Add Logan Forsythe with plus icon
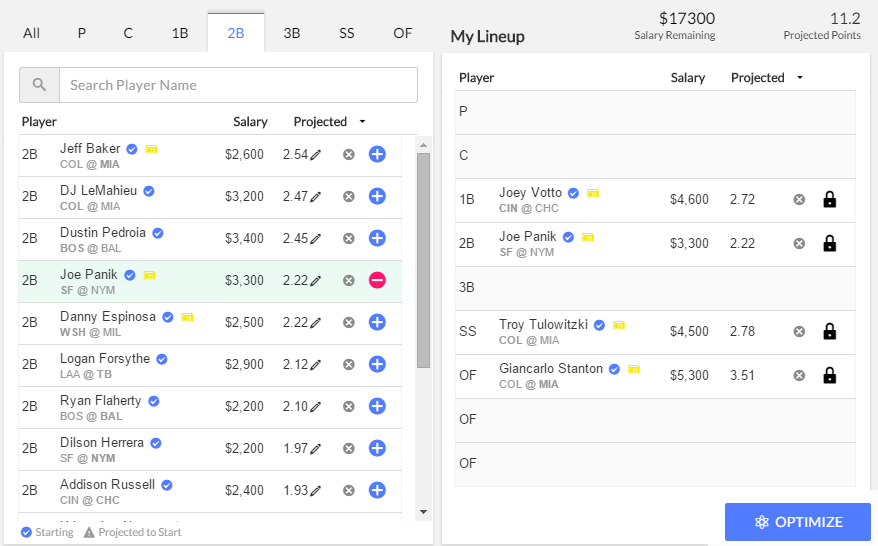The width and height of the screenshot is (878, 546). [377, 364]
